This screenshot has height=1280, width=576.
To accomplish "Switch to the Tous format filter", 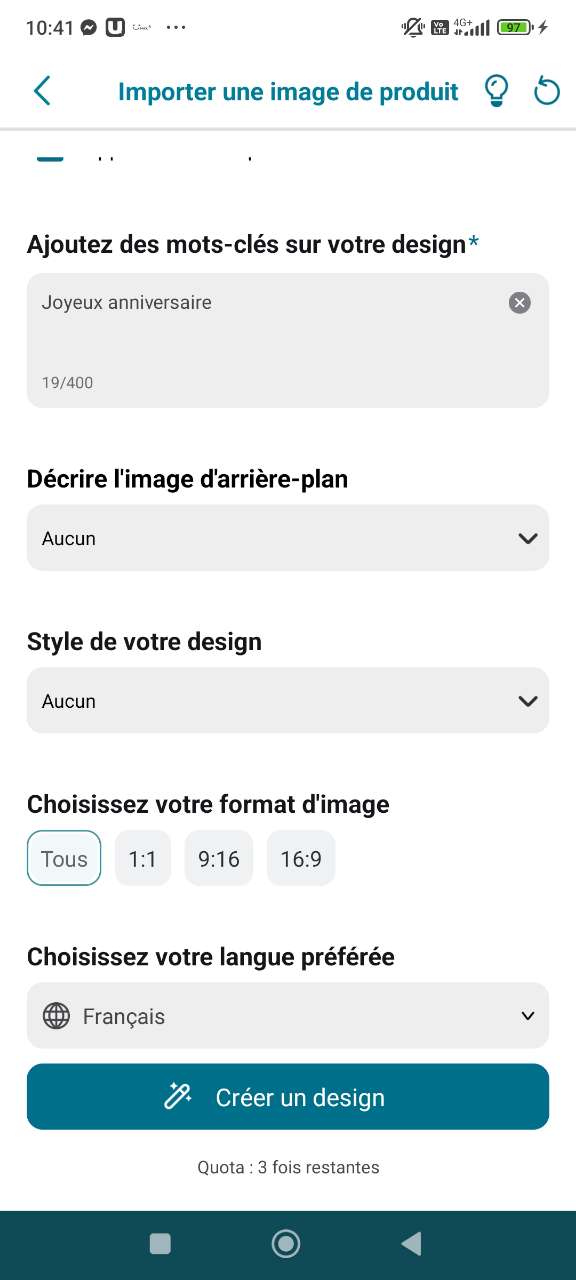I will 63,858.
